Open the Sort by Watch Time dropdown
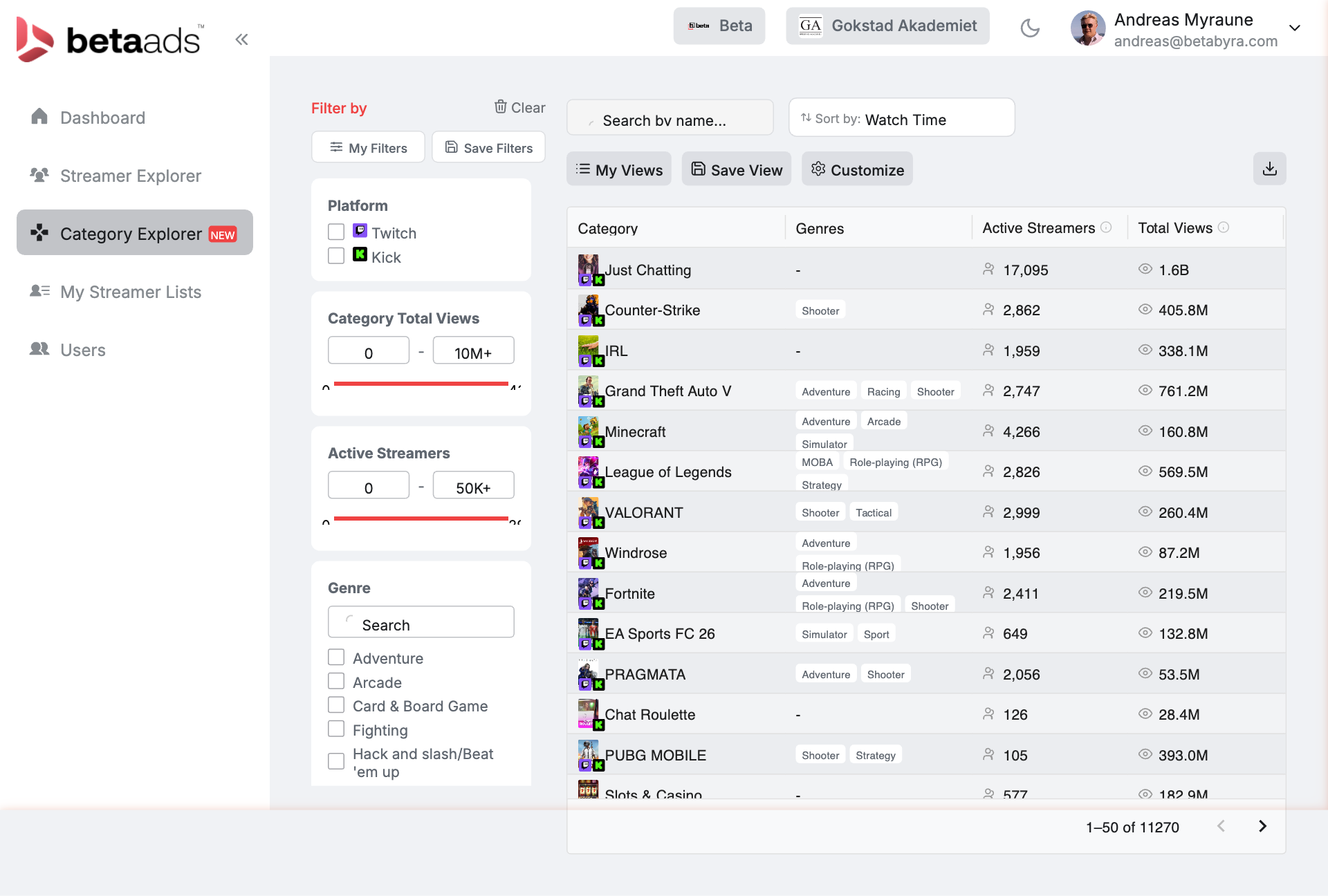The width and height of the screenshot is (1328, 896). pos(901,118)
